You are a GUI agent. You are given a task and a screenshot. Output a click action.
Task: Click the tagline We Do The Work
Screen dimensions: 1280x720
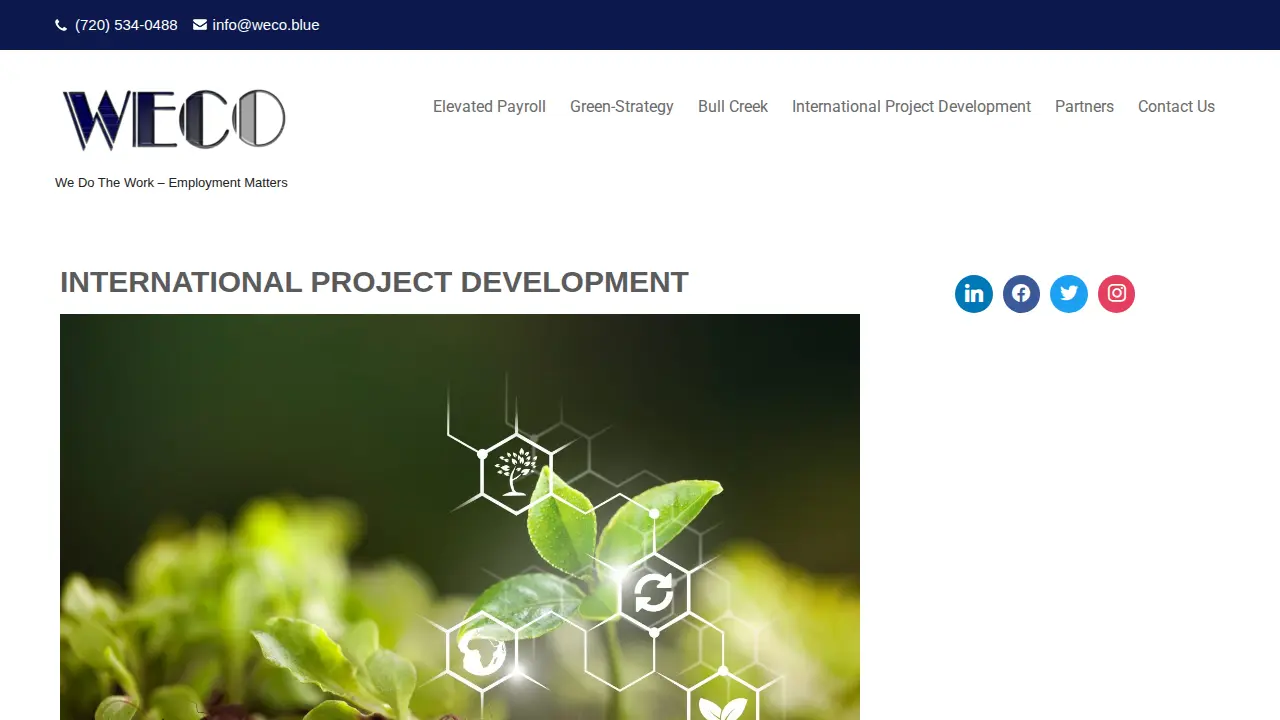171,183
